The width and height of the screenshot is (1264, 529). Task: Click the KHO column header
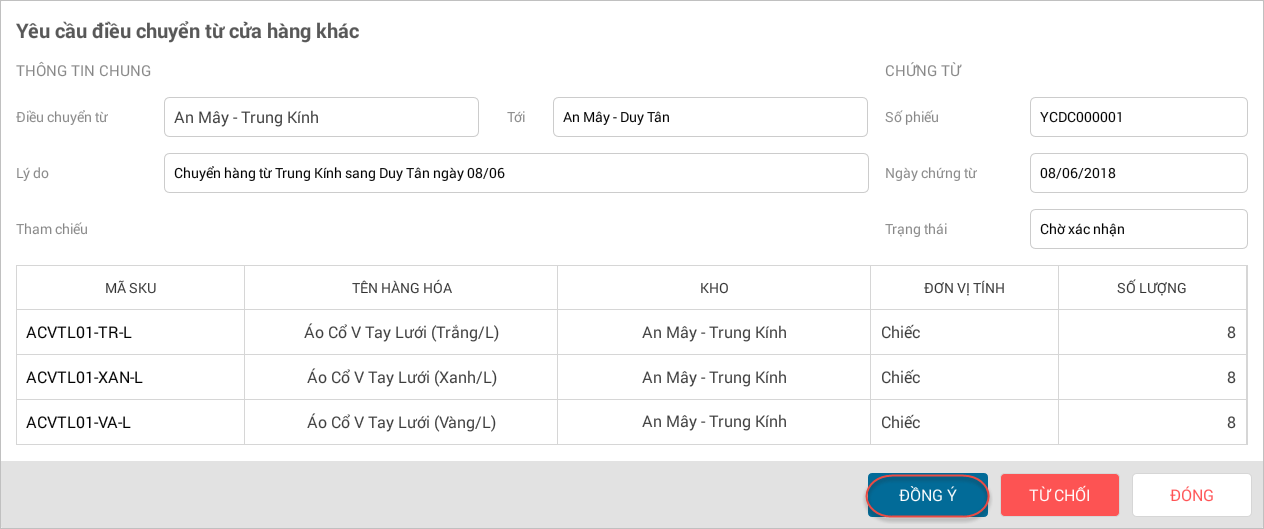[714, 288]
